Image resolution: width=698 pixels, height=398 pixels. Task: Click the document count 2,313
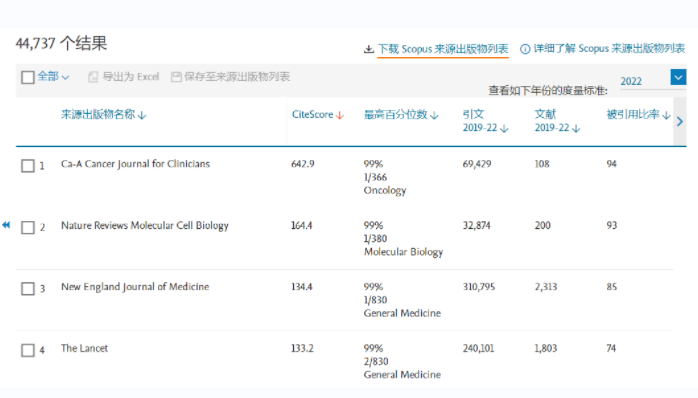[x=546, y=287]
